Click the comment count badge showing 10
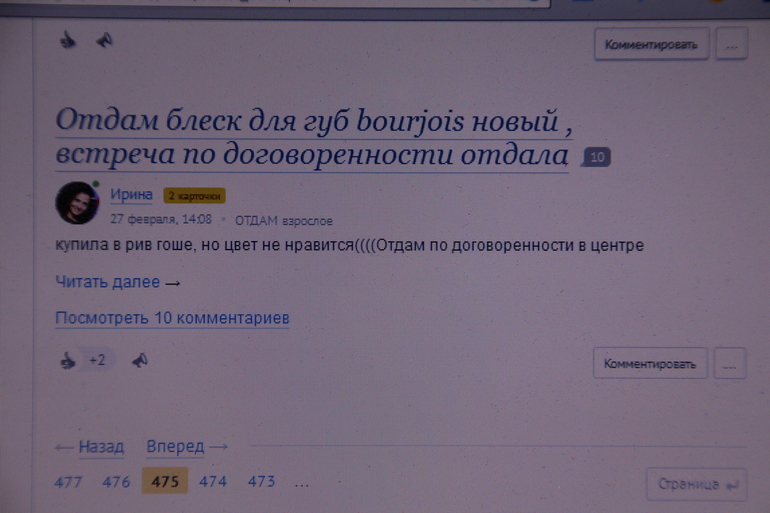Viewport: 770px width, 513px height. [x=596, y=157]
